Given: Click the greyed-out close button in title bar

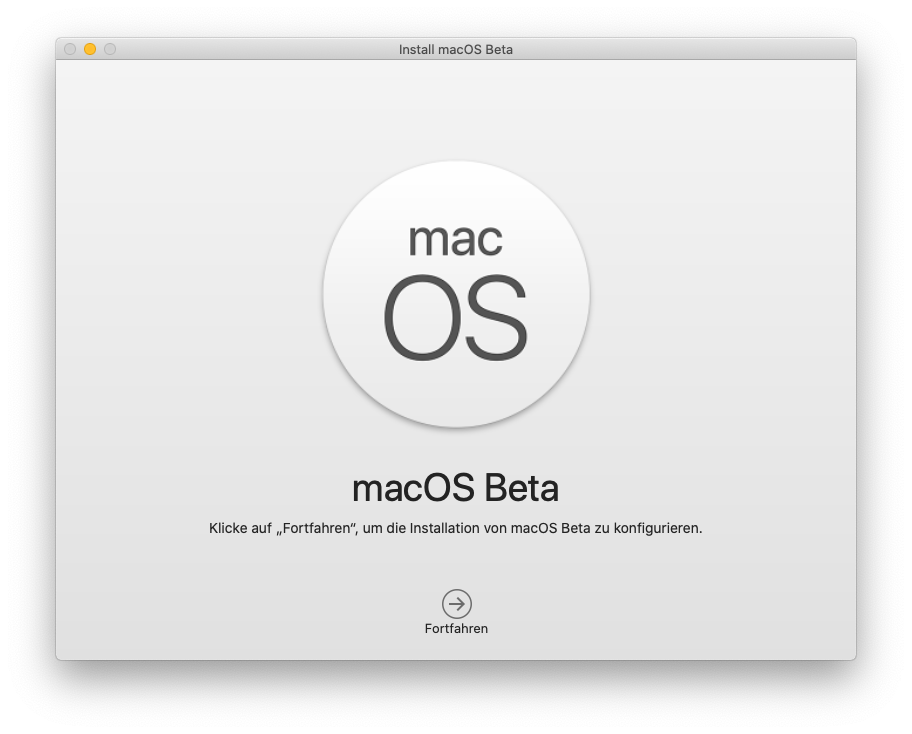Looking at the screenshot, I should [x=70, y=49].
